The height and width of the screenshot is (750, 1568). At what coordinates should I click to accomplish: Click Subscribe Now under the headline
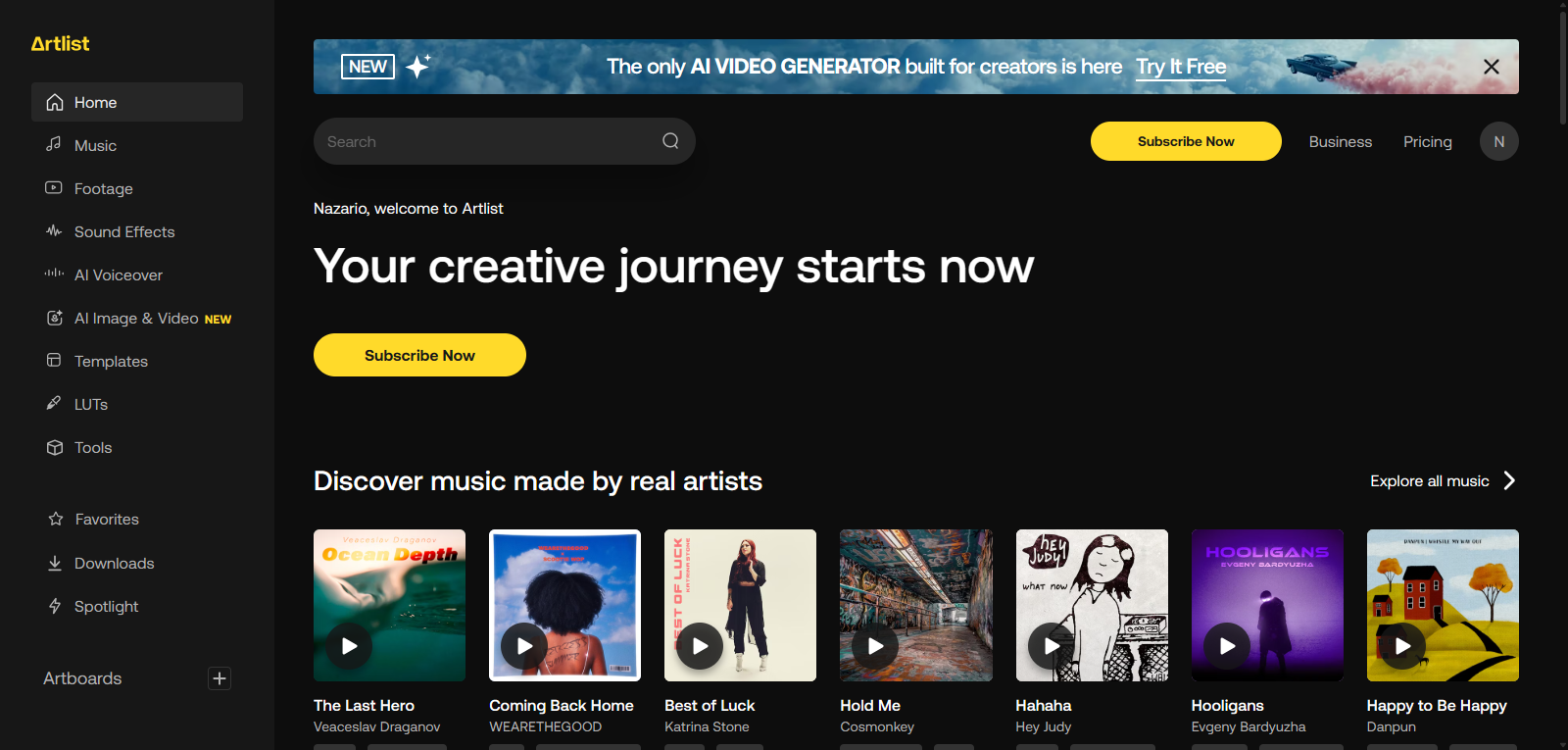(x=419, y=355)
